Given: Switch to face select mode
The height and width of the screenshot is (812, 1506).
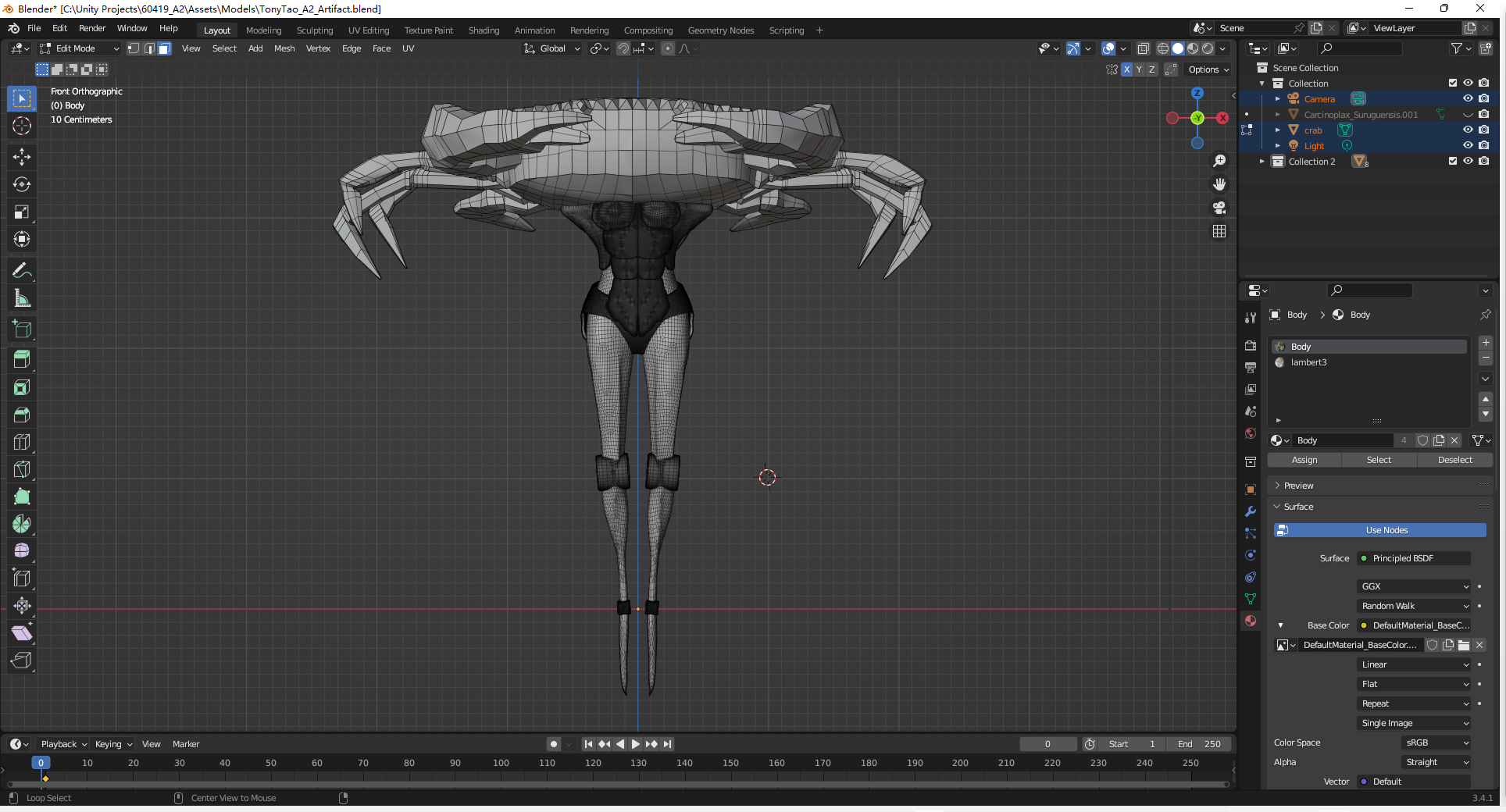Looking at the screenshot, I should [x=165, y=48].
